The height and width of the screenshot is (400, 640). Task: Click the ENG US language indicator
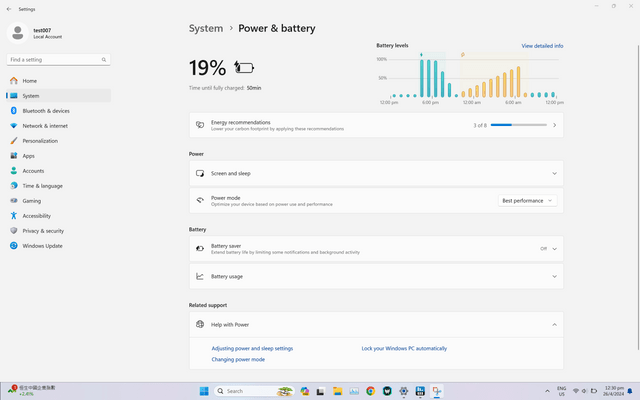562,391
